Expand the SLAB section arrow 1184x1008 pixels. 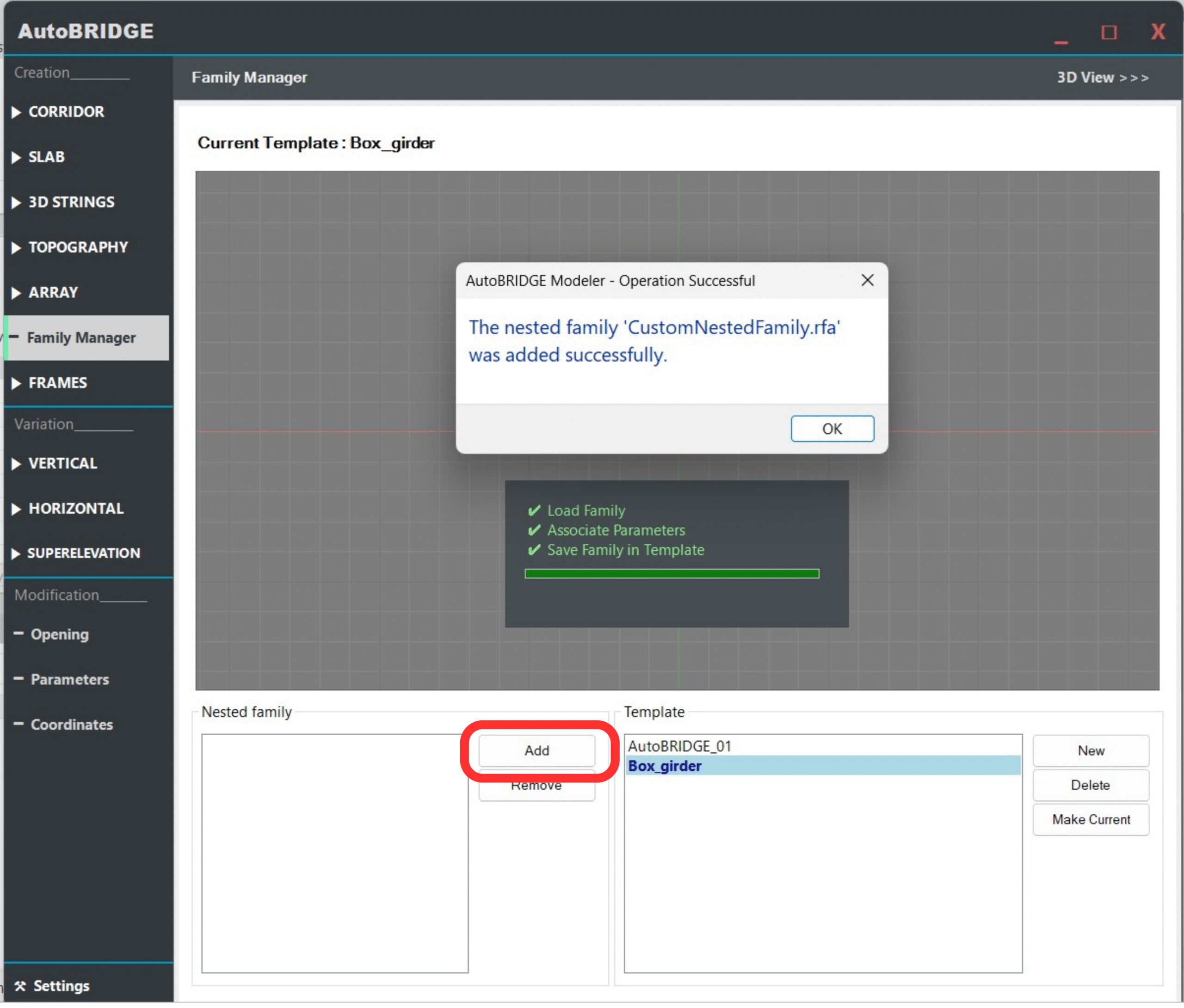(x=16, y=158)
